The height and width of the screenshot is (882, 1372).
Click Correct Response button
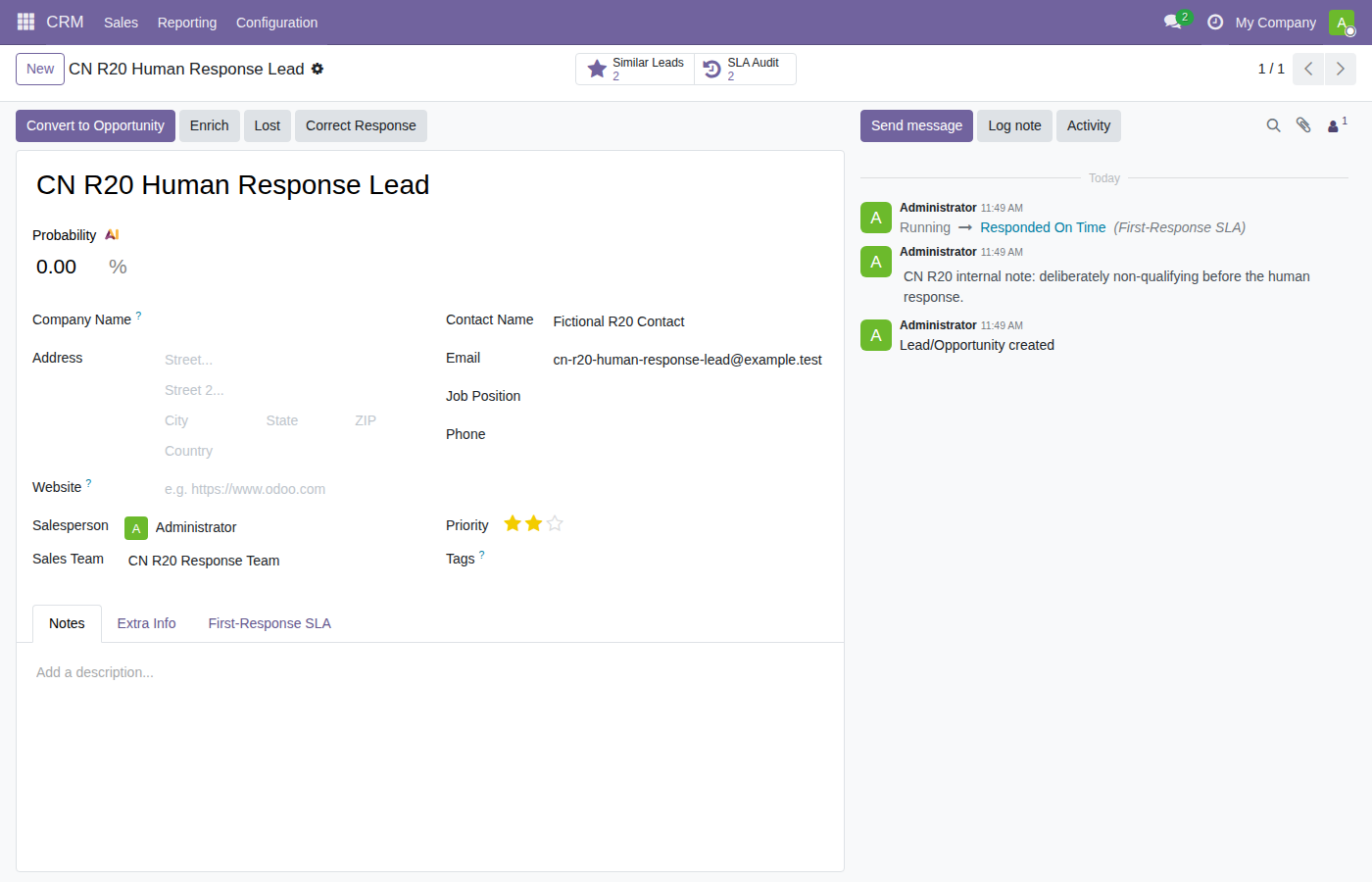point(361,125)
